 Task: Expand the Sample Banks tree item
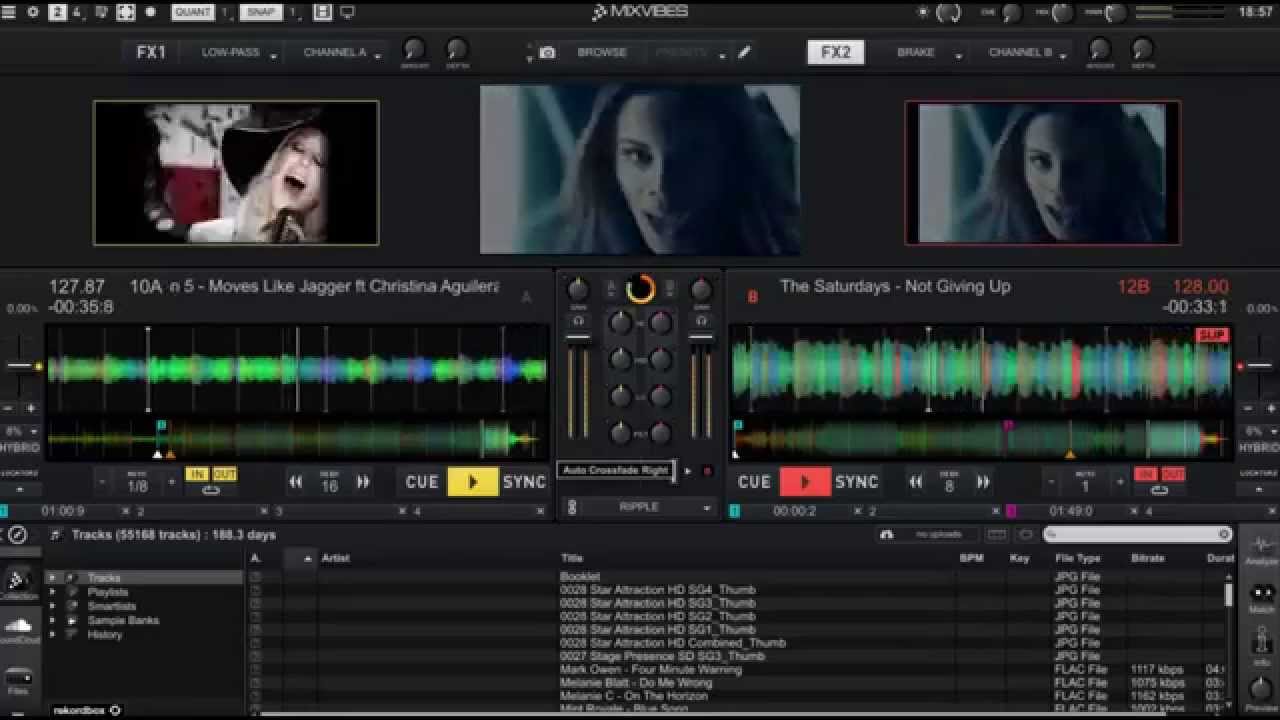[52, 620]
